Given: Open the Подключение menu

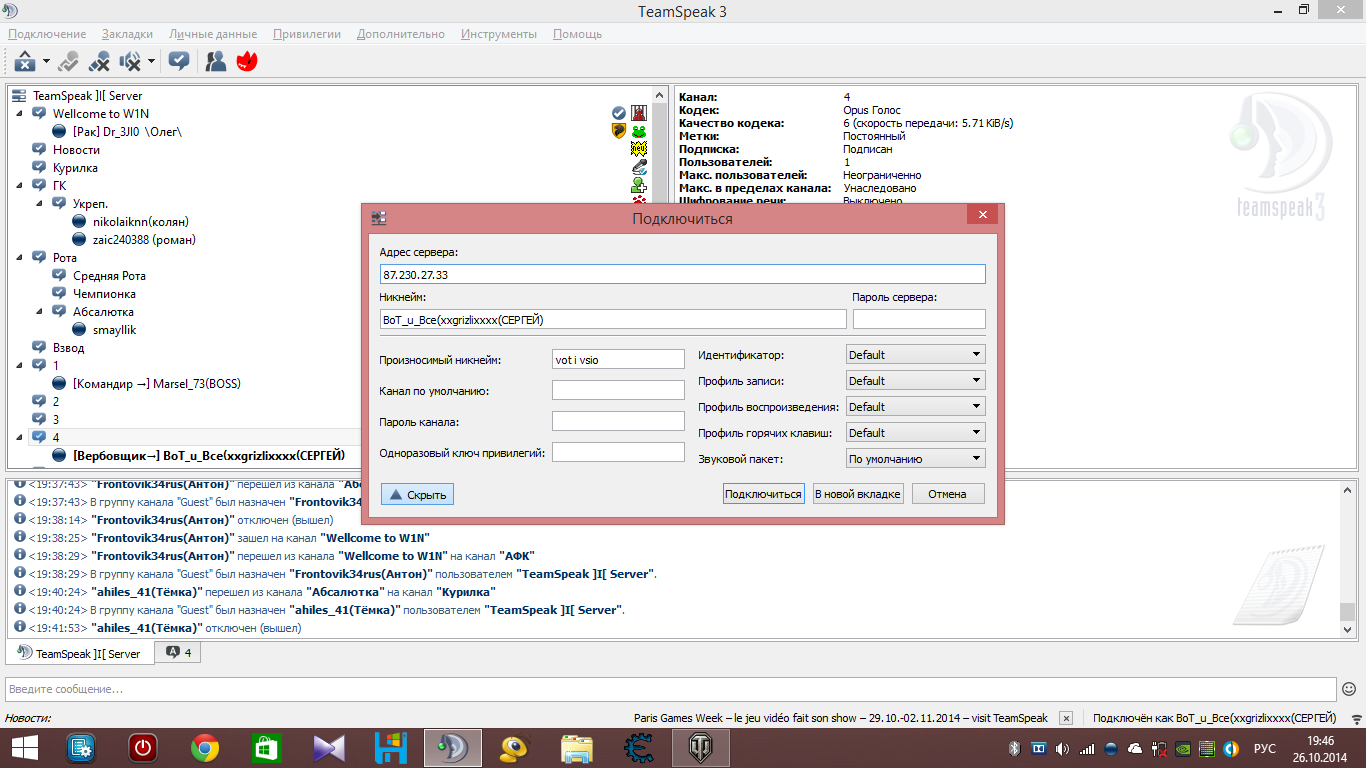Looking at the screenshot, I should click(47, 34).
